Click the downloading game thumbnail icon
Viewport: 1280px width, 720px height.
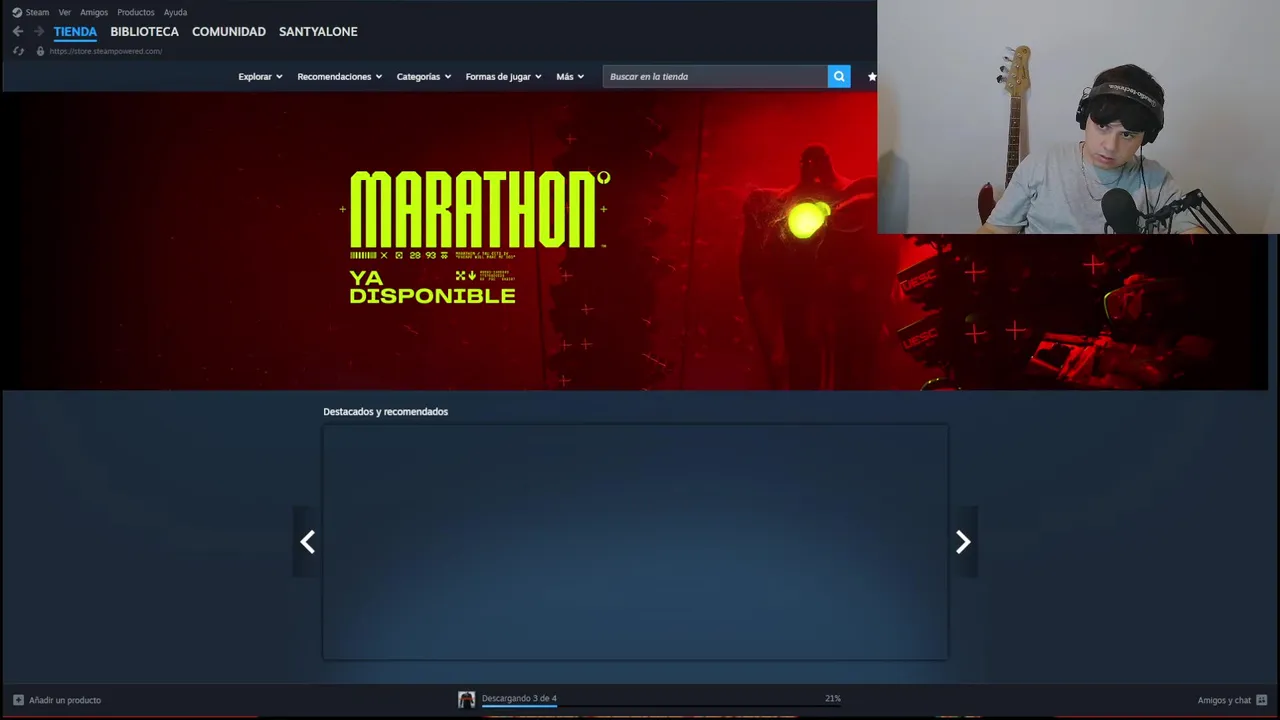click(466, 700)
